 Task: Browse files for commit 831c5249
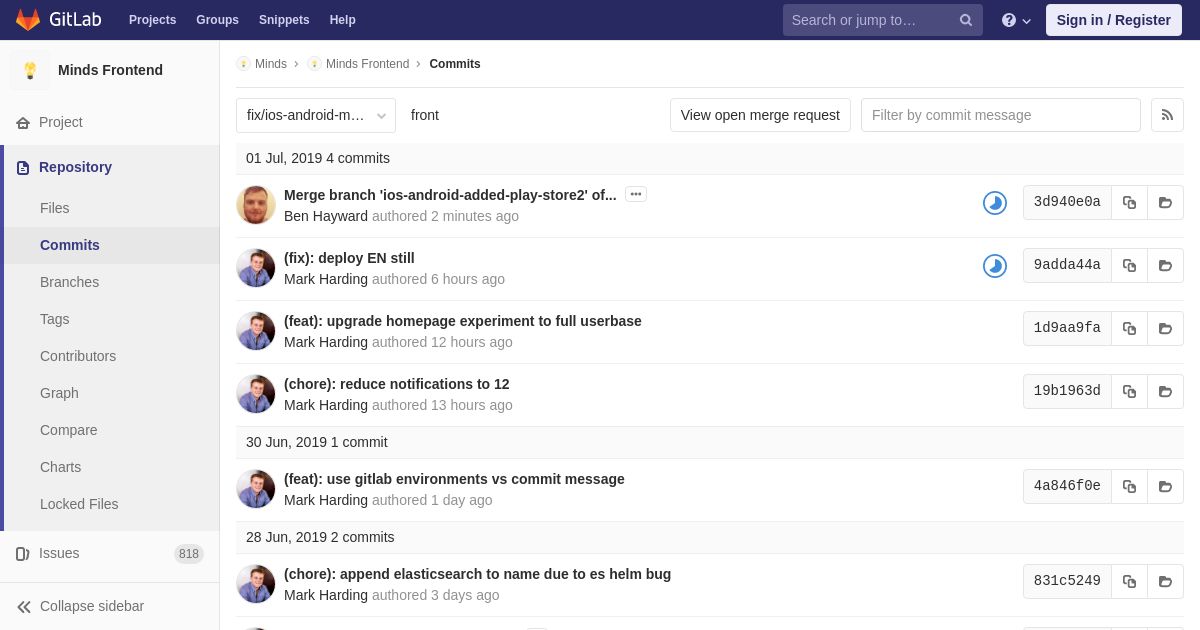[1165, 581]
